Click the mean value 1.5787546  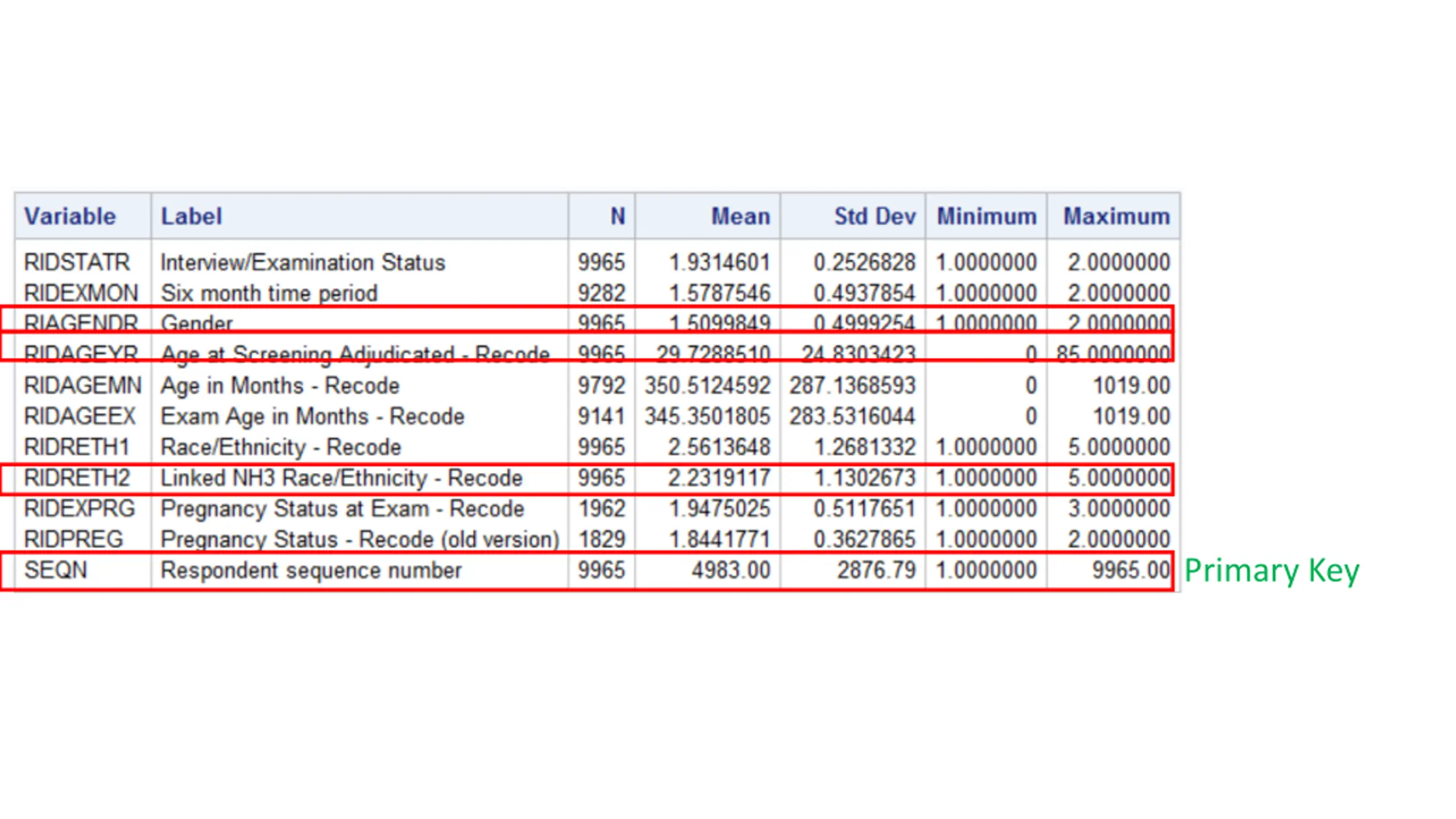pyautogui.click(x=719, y=293)
